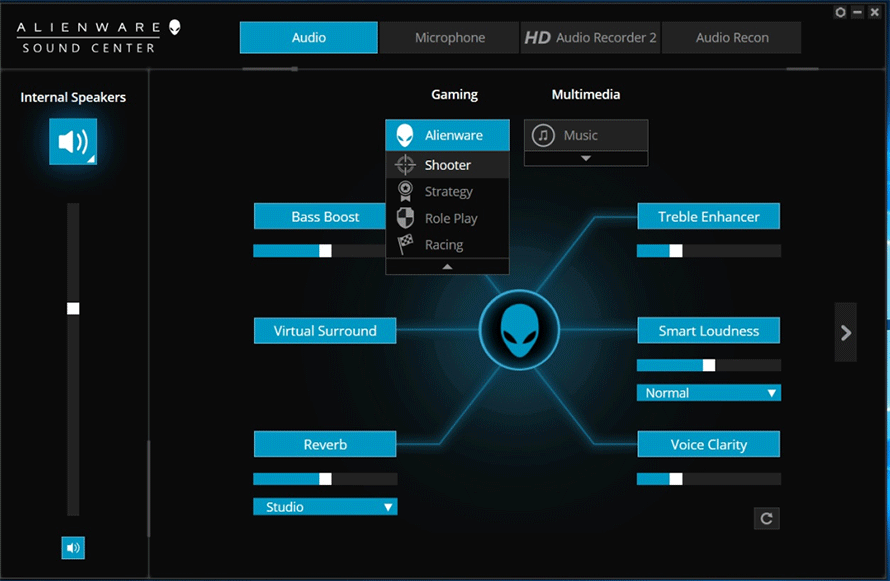Switch to the Audio tab
Image resolution: width=890 pixels, height=581 pixels.
[309, 37]
